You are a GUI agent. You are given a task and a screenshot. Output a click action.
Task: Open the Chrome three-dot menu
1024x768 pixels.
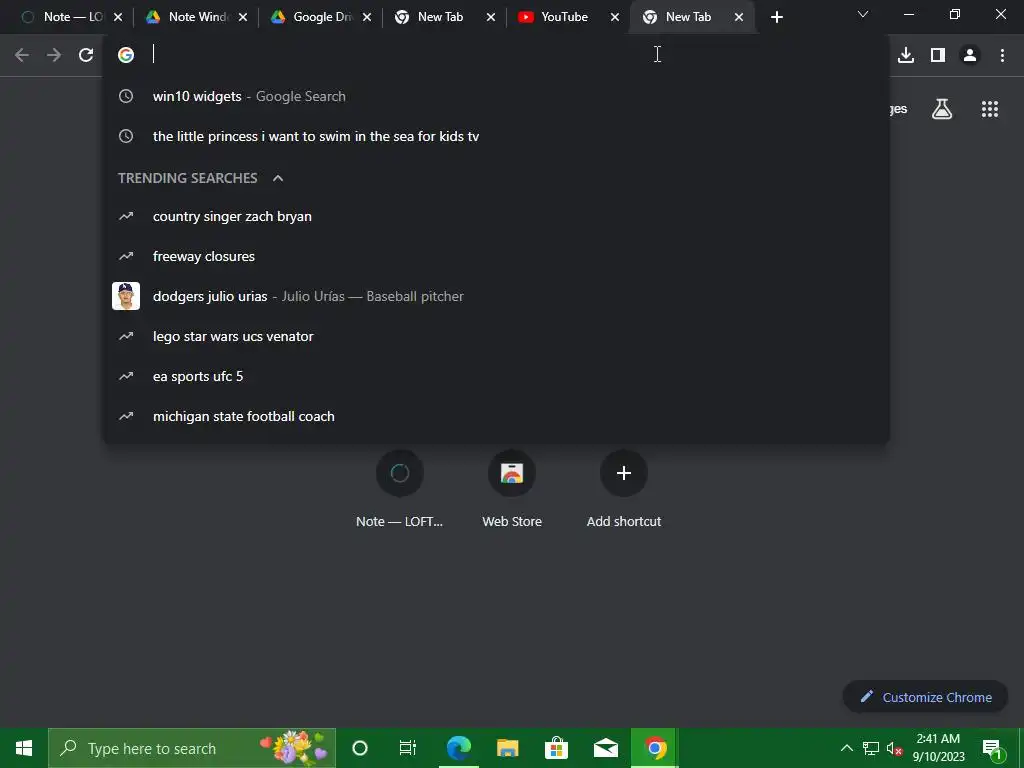pyautogui.click(x=1002, y=55)
